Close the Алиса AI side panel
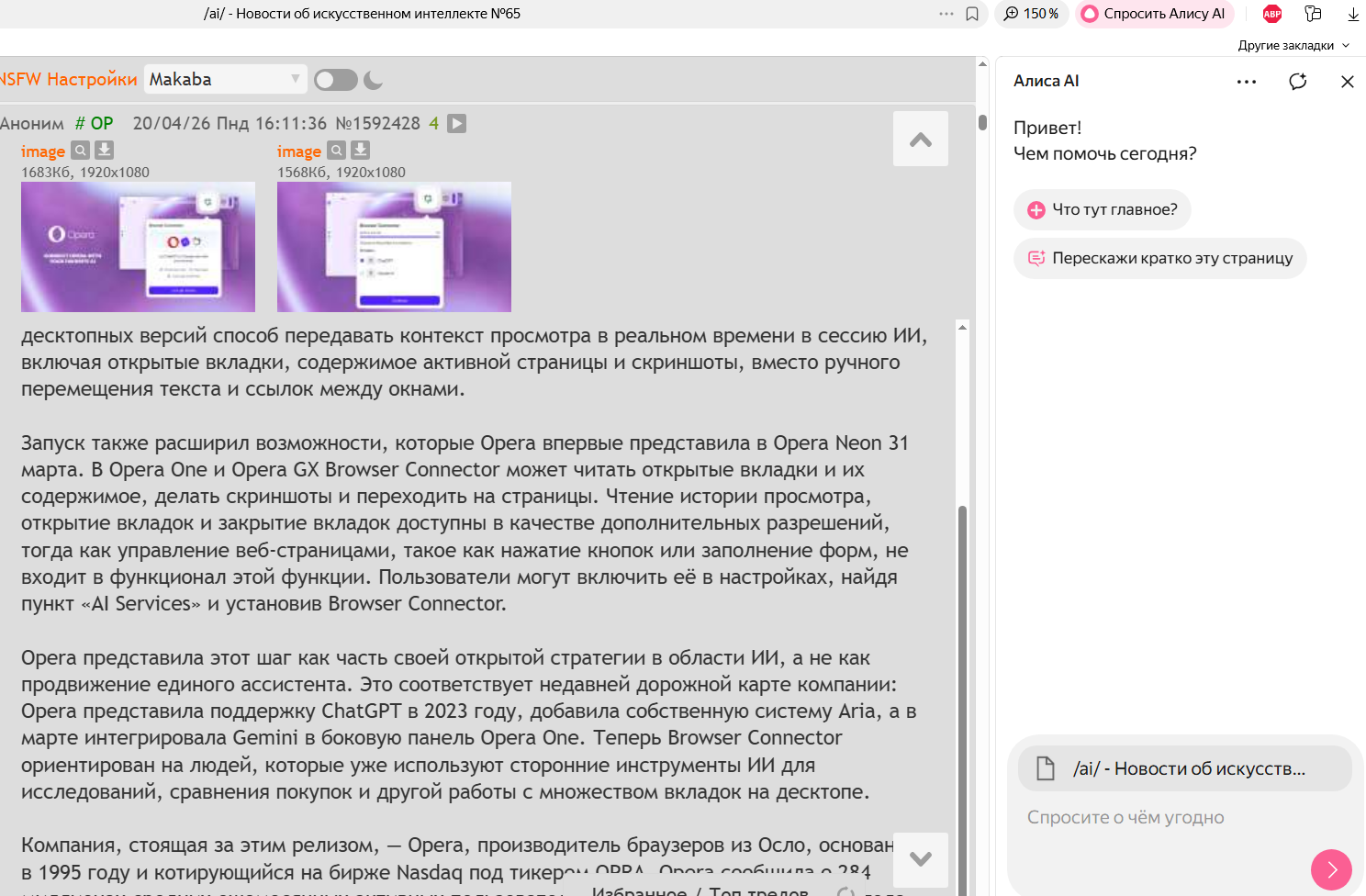 pos(1348,82)
